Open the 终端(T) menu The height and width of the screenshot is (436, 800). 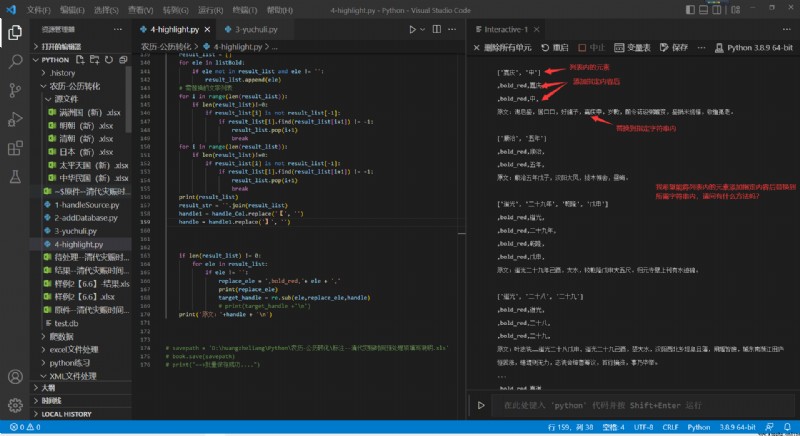coord(244,10)
